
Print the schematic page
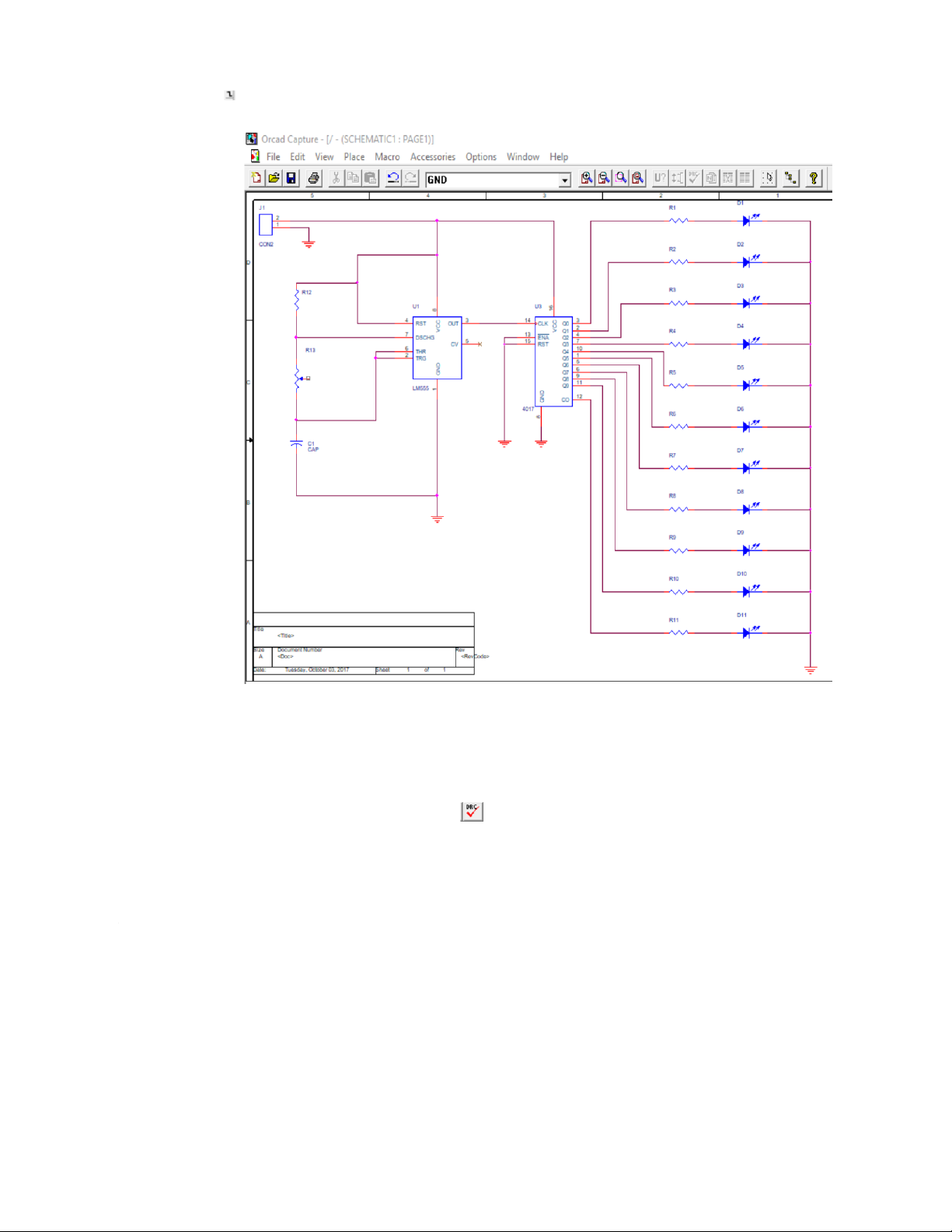point(313,179)
